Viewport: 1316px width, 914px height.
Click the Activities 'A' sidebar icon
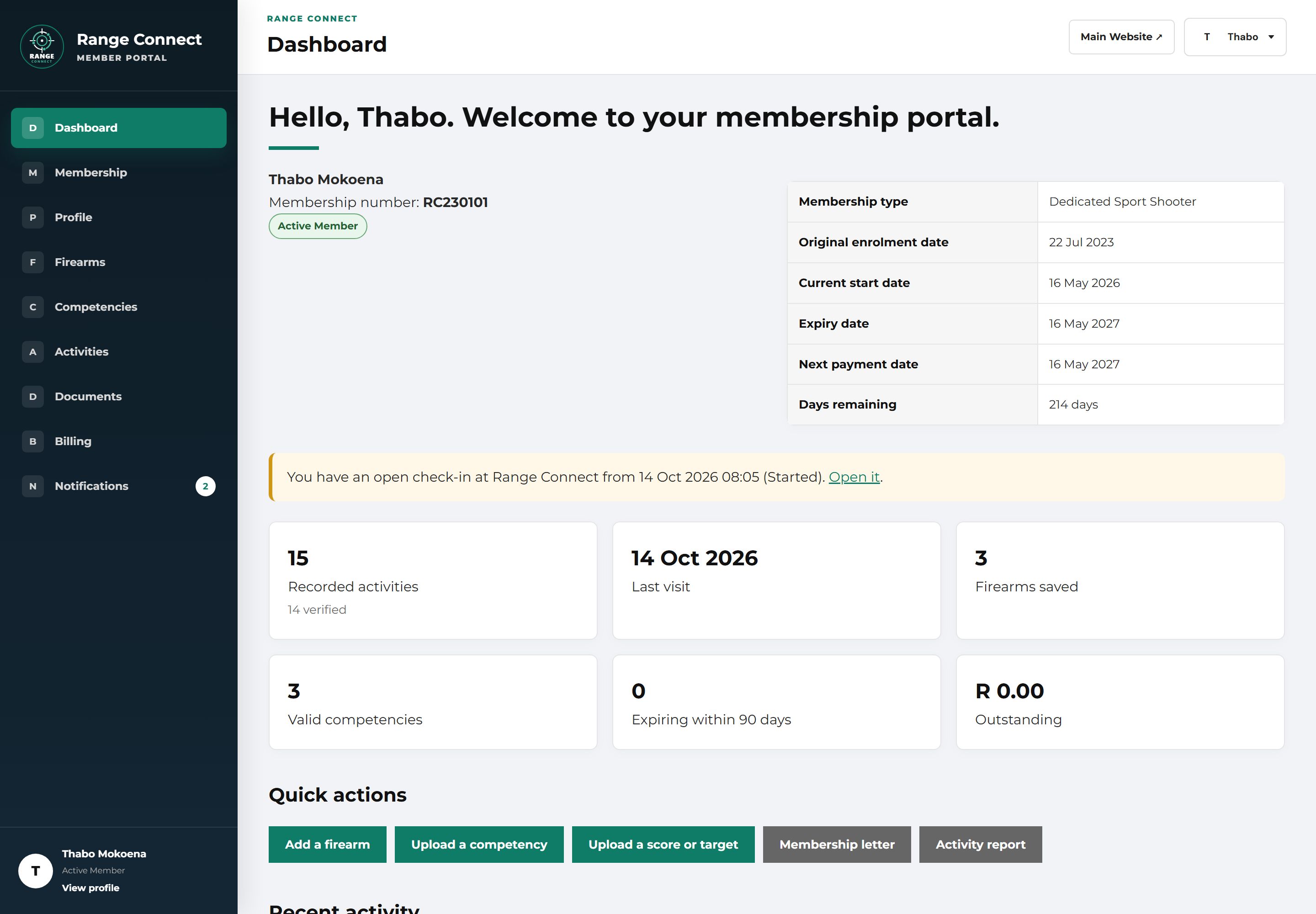(x=32, y=351)
